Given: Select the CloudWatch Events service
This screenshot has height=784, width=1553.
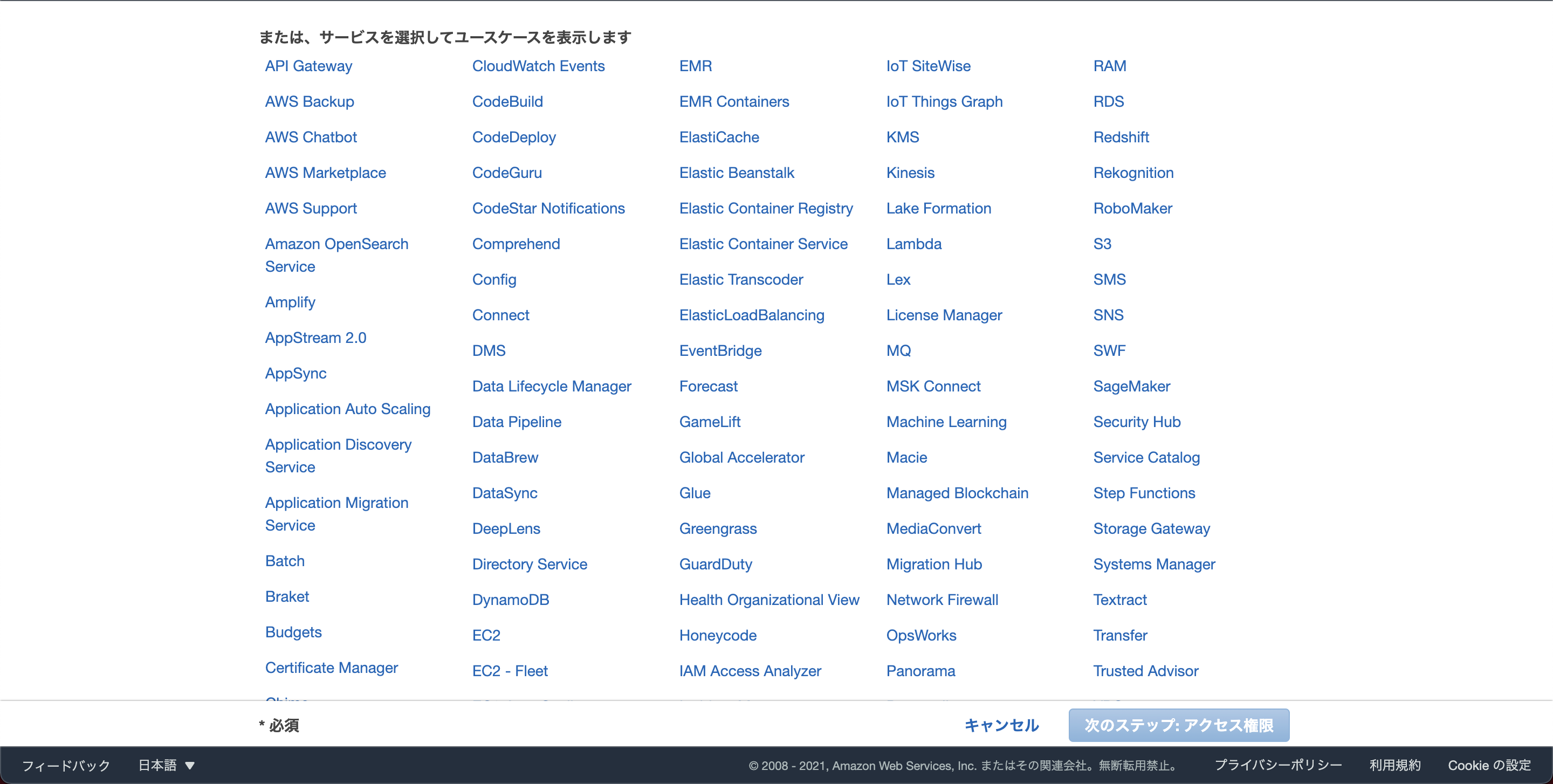Looking at the screenshot, I should [538, 66].
